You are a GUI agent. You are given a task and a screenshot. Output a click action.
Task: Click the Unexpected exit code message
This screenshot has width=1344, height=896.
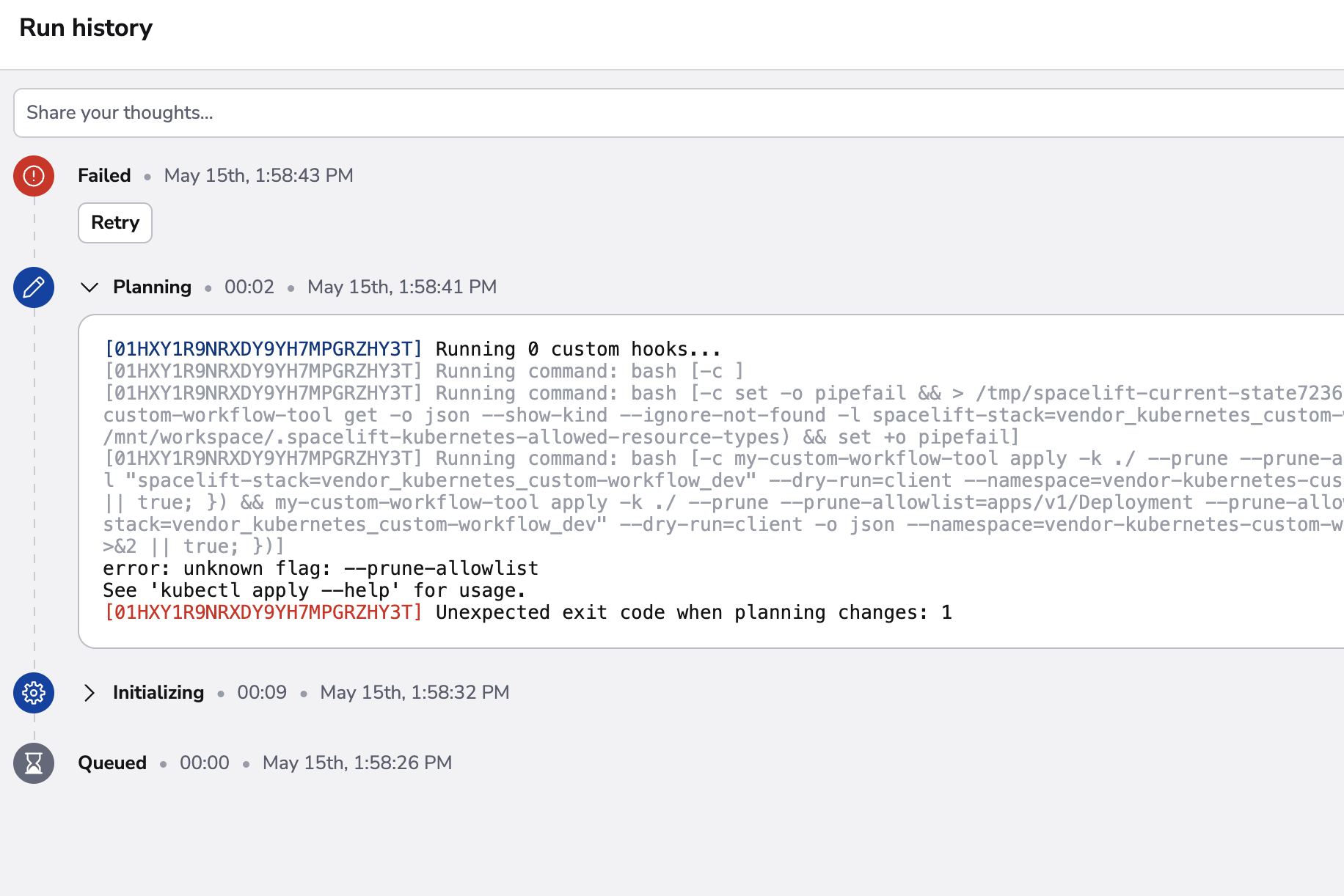coord(693,612)
